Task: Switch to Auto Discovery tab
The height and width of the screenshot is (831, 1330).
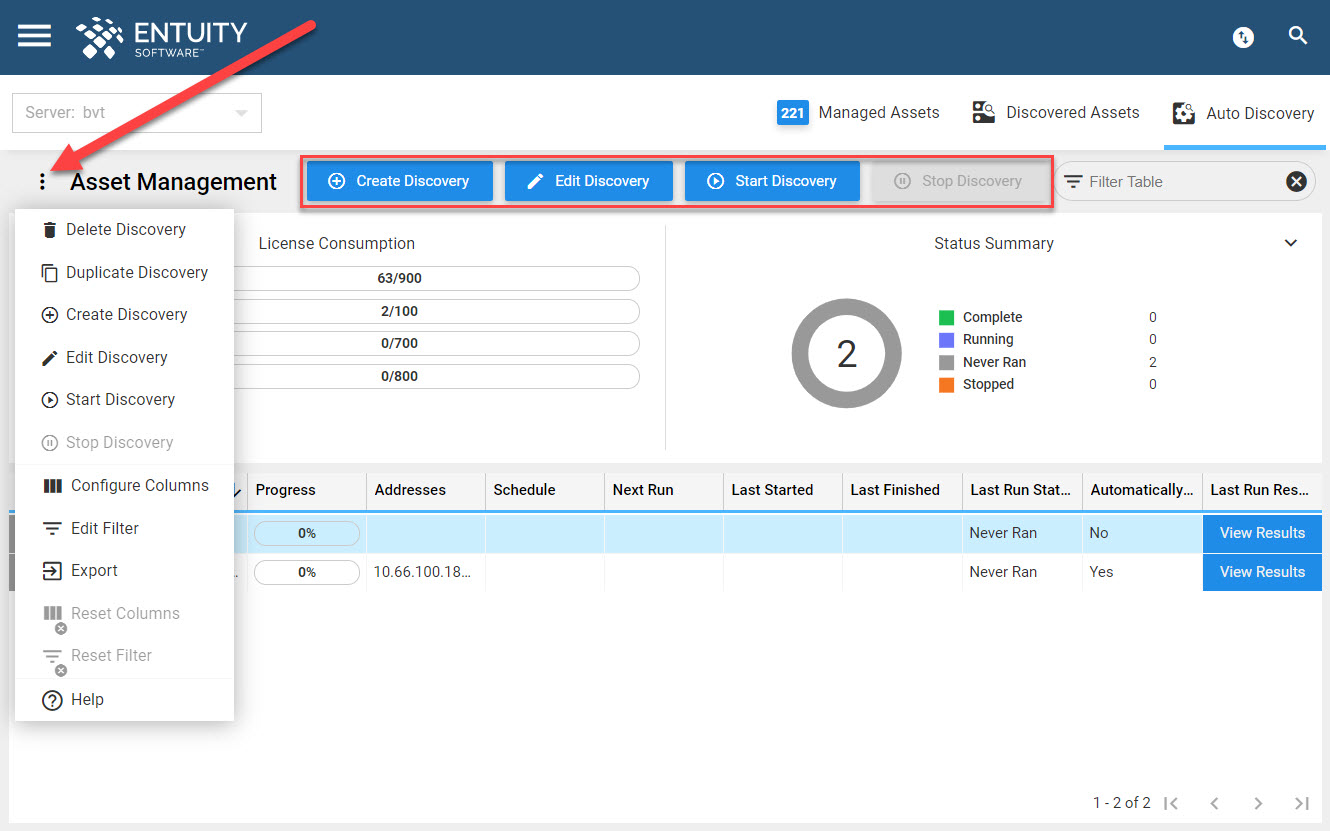Action: tap(1244, 113)
